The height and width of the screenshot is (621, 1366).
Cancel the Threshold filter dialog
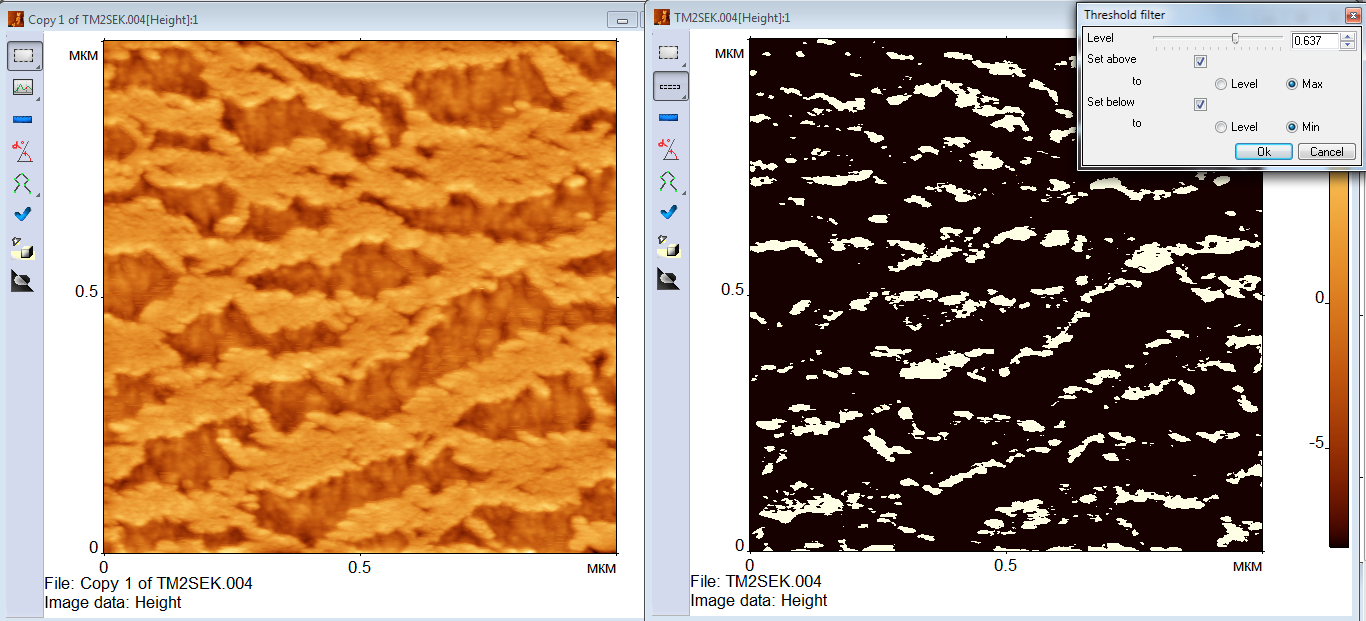click(1327, 152)
